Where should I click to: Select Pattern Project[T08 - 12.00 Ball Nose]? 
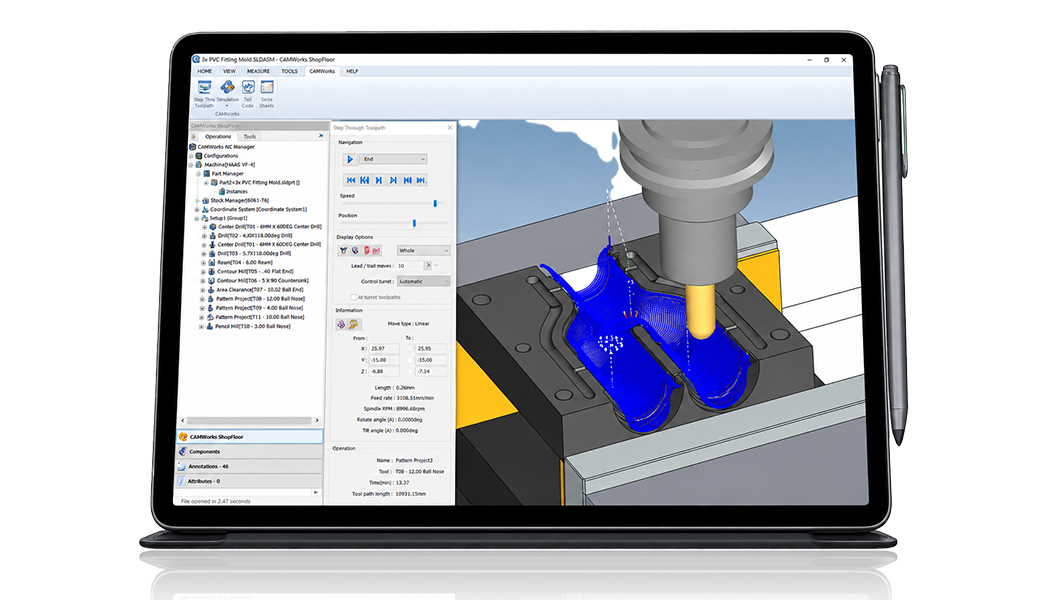click(260, 299)
